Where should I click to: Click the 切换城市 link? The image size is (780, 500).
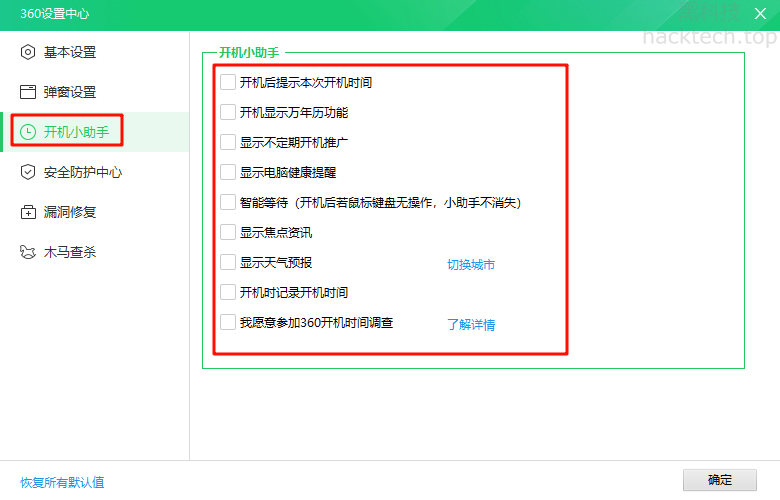tap(470, 265)
